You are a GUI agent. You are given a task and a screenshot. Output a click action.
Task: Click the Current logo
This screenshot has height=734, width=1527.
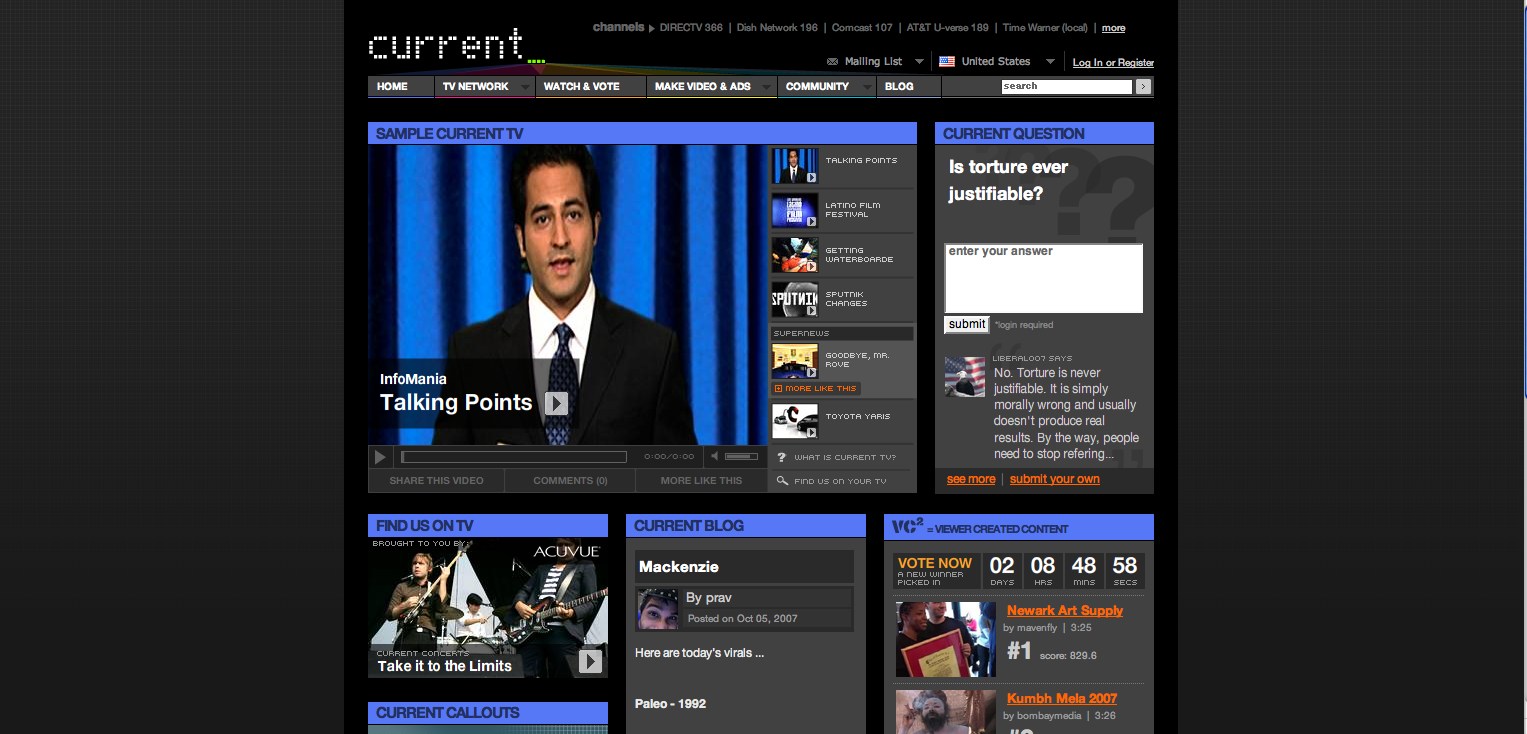[x=456, y=46]
